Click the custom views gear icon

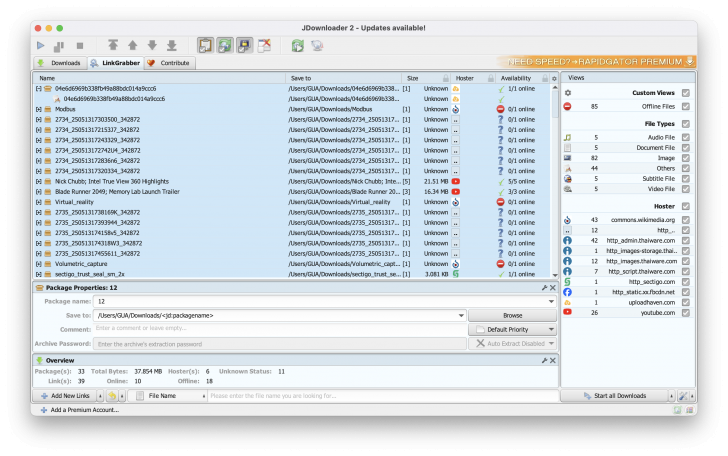pos(568,93)
